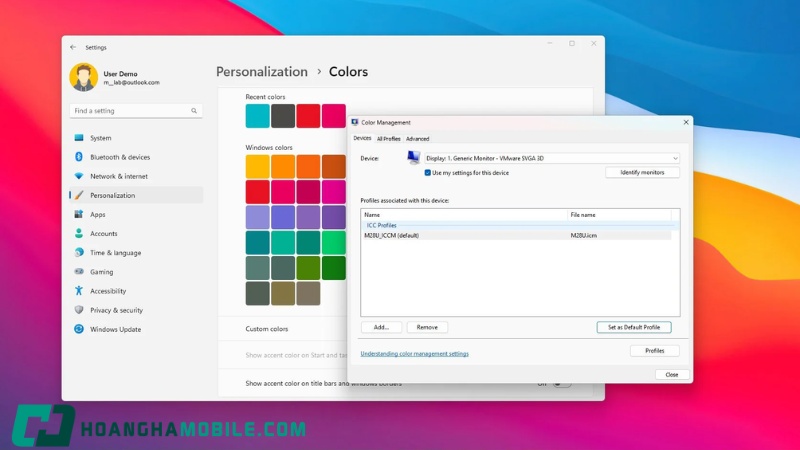Viewport: 800px width, 450px height.
Task: Open Network & internet via its icon
Action: point(79,176)
